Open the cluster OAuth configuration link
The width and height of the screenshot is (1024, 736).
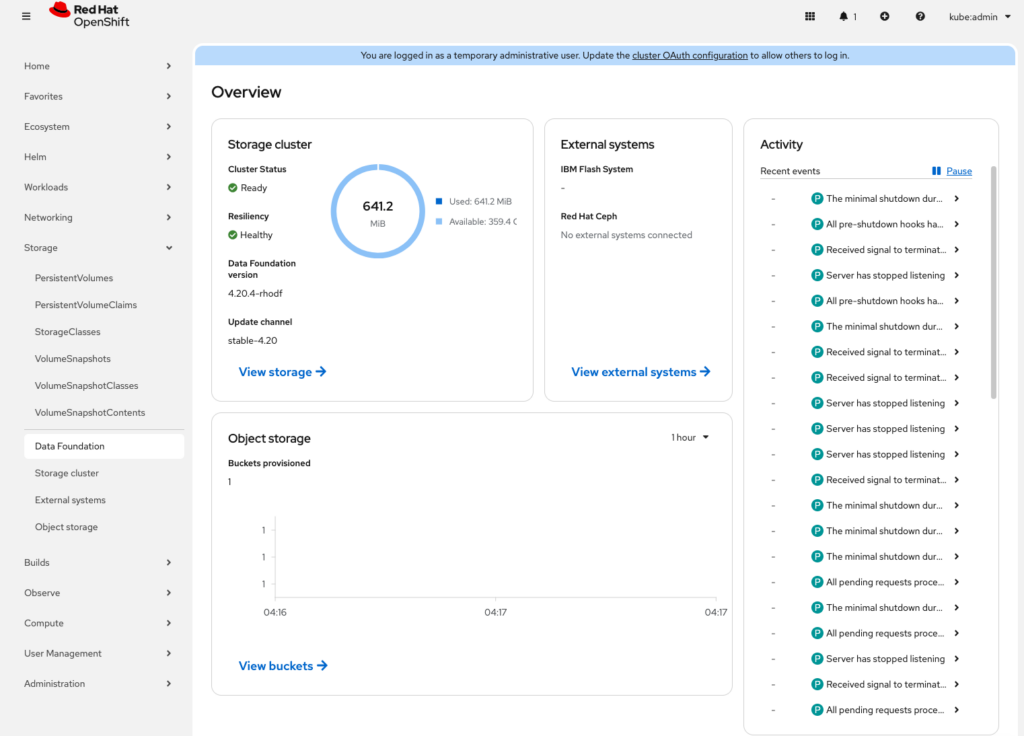point(689,56)
